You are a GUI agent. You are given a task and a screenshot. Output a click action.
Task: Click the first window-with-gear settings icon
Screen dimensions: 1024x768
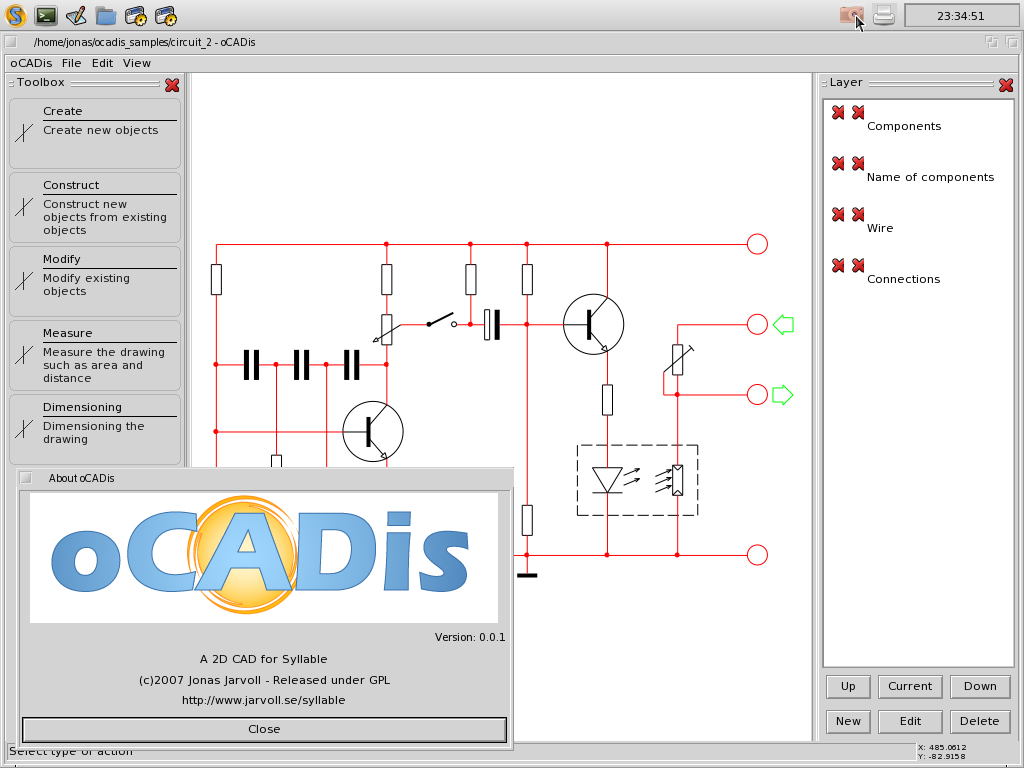point(136,16)
